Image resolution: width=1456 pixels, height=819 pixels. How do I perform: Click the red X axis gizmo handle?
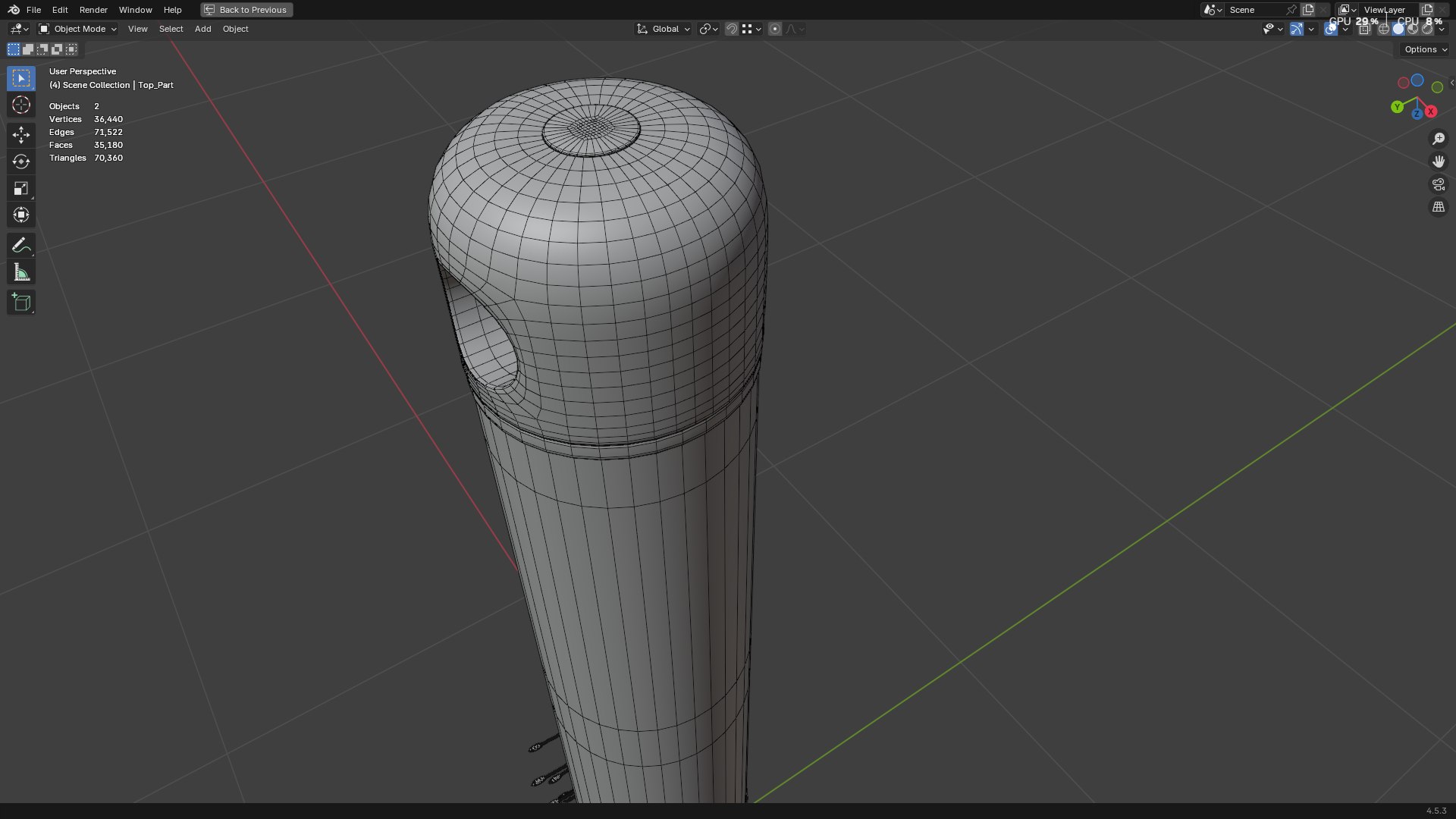1431,111
